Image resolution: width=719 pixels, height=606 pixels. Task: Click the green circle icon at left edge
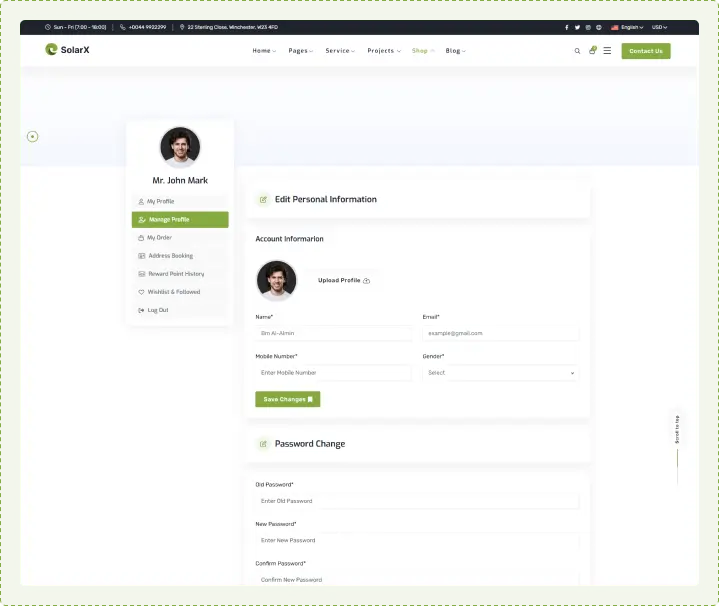[33, 136]
